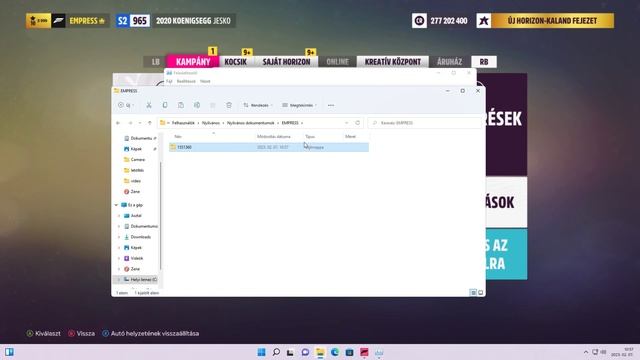Open the three-dots See more menu
The image size is (640, 360).
point(331,105)
